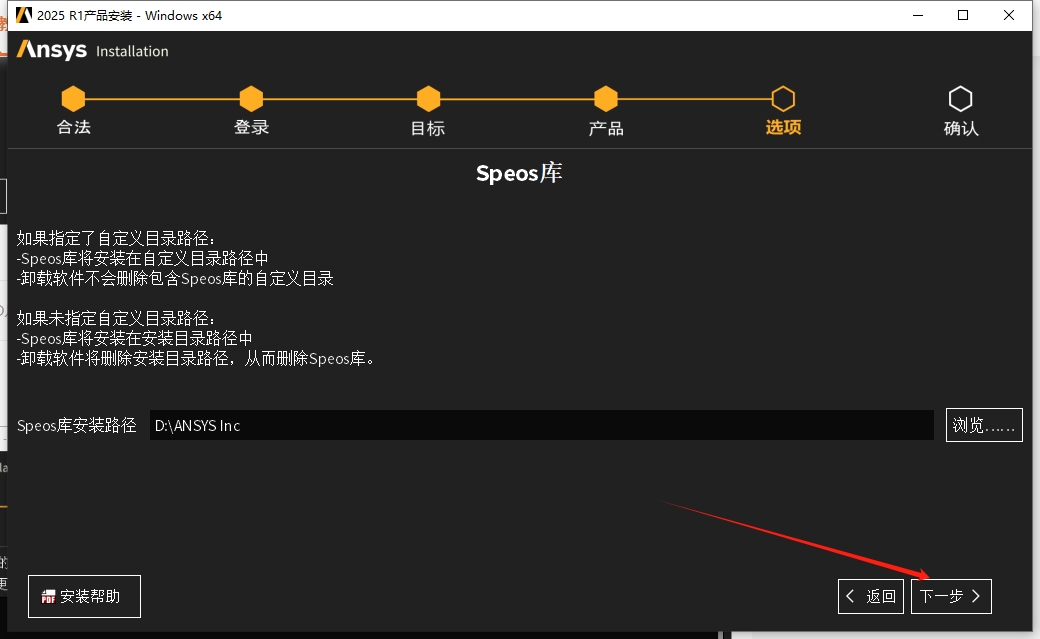The height and width of the screenshot is (639, 1040).
Task: Click the Ansys logo in the header
Action: (x=52, y=50)
